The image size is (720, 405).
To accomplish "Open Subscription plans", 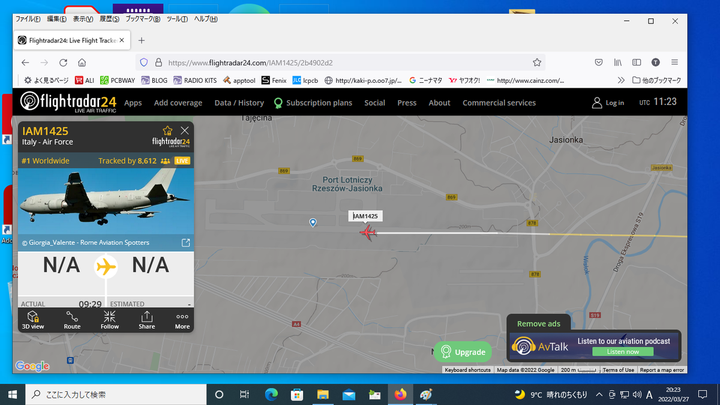I will [313, 103].
